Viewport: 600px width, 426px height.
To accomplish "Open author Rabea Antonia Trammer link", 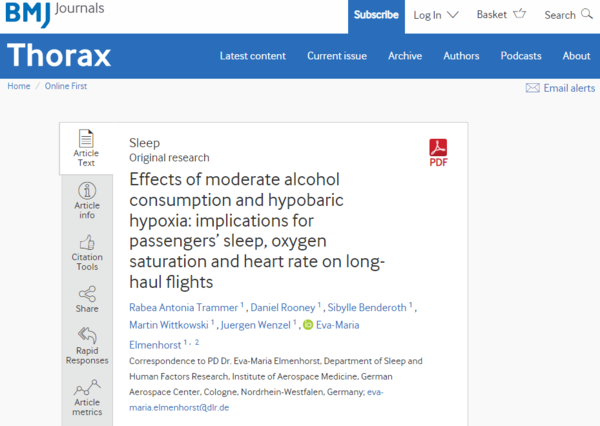I will (183, 305).
